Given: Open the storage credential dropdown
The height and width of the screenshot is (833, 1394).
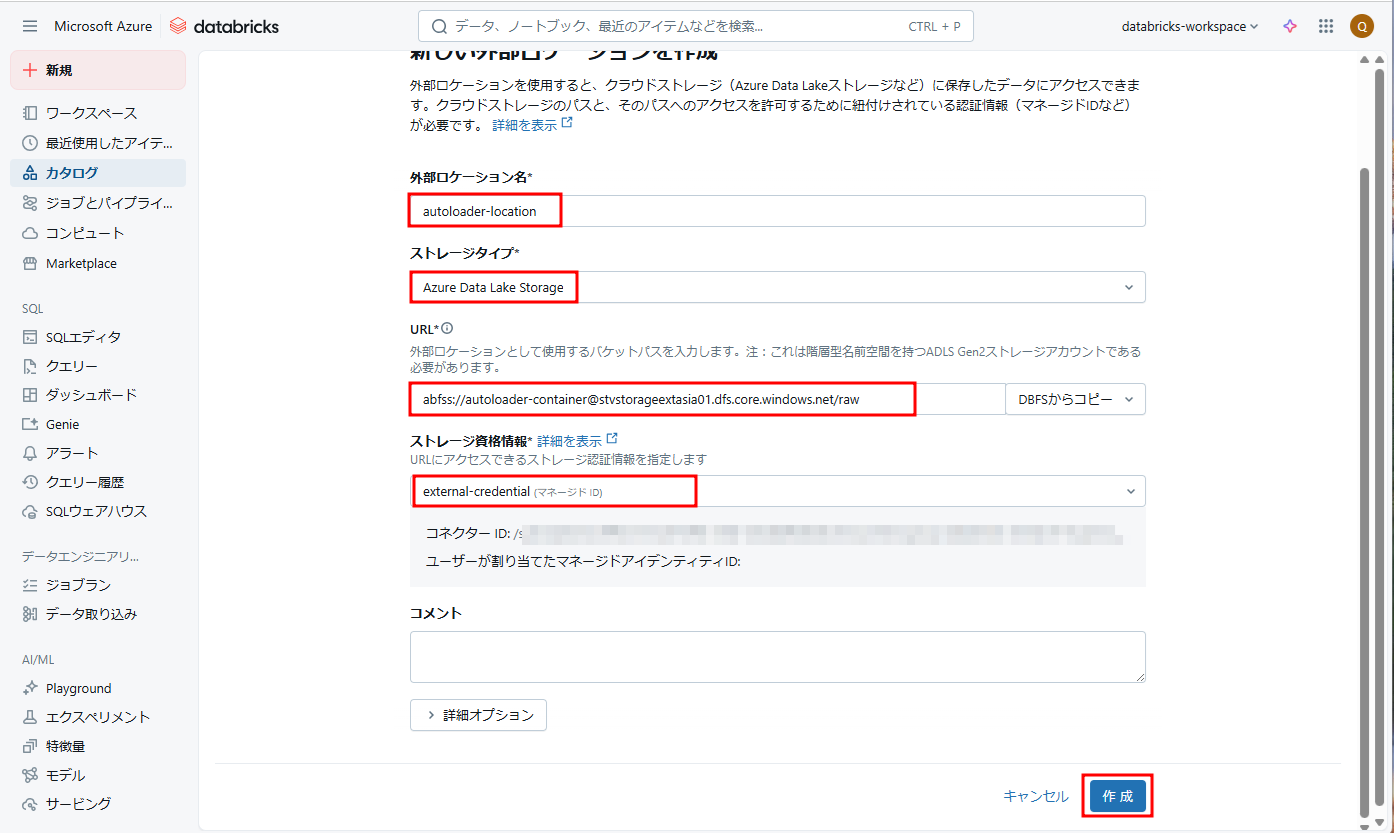Looking at the screenshot, I should click(777, 491).
